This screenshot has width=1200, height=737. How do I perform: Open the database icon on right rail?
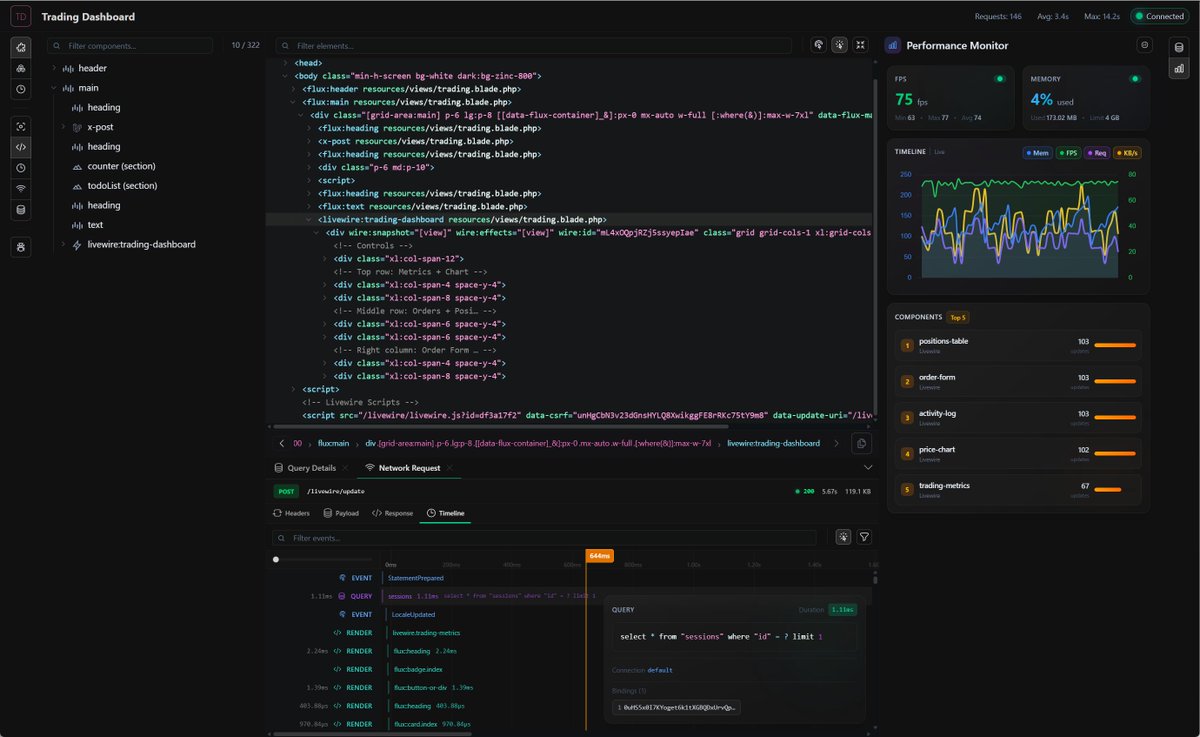click(x=1178, y=46)
